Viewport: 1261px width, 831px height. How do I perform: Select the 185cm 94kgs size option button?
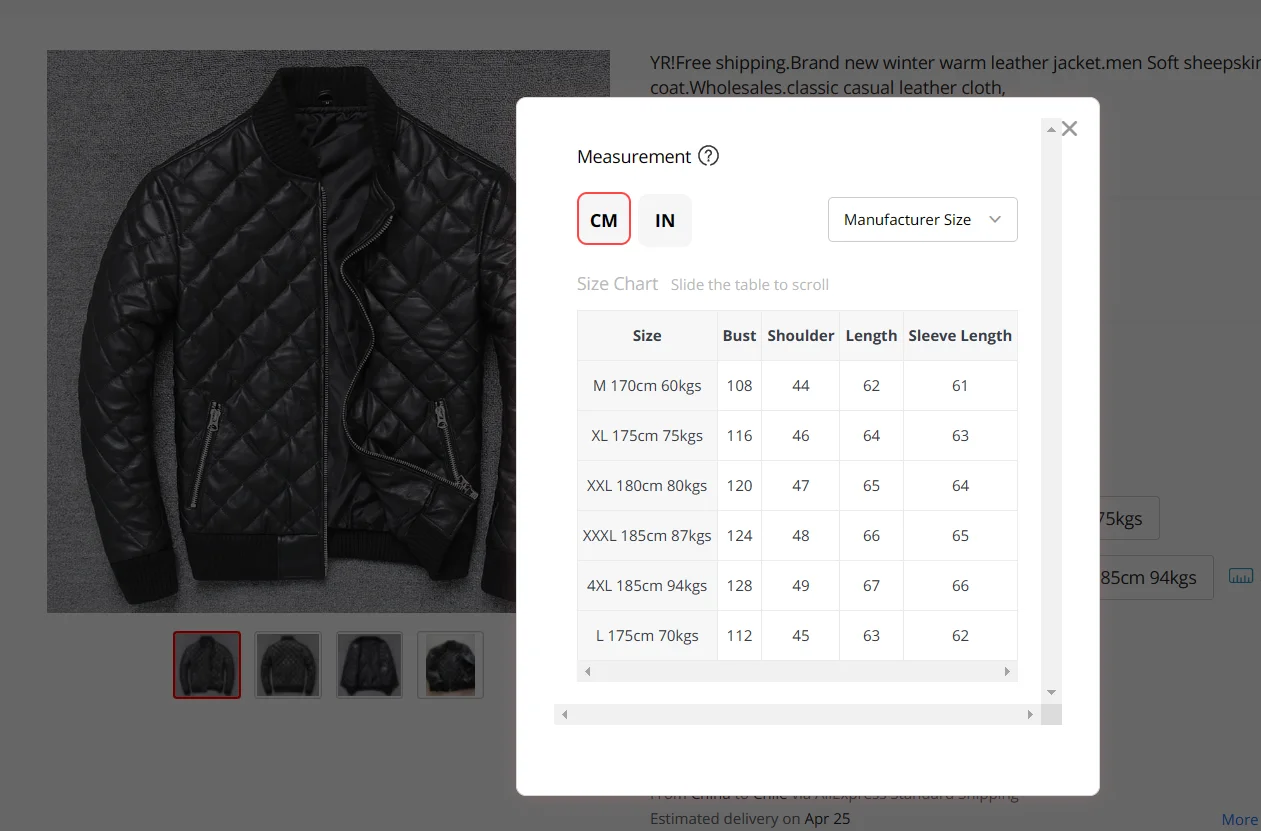point(1156,578)
